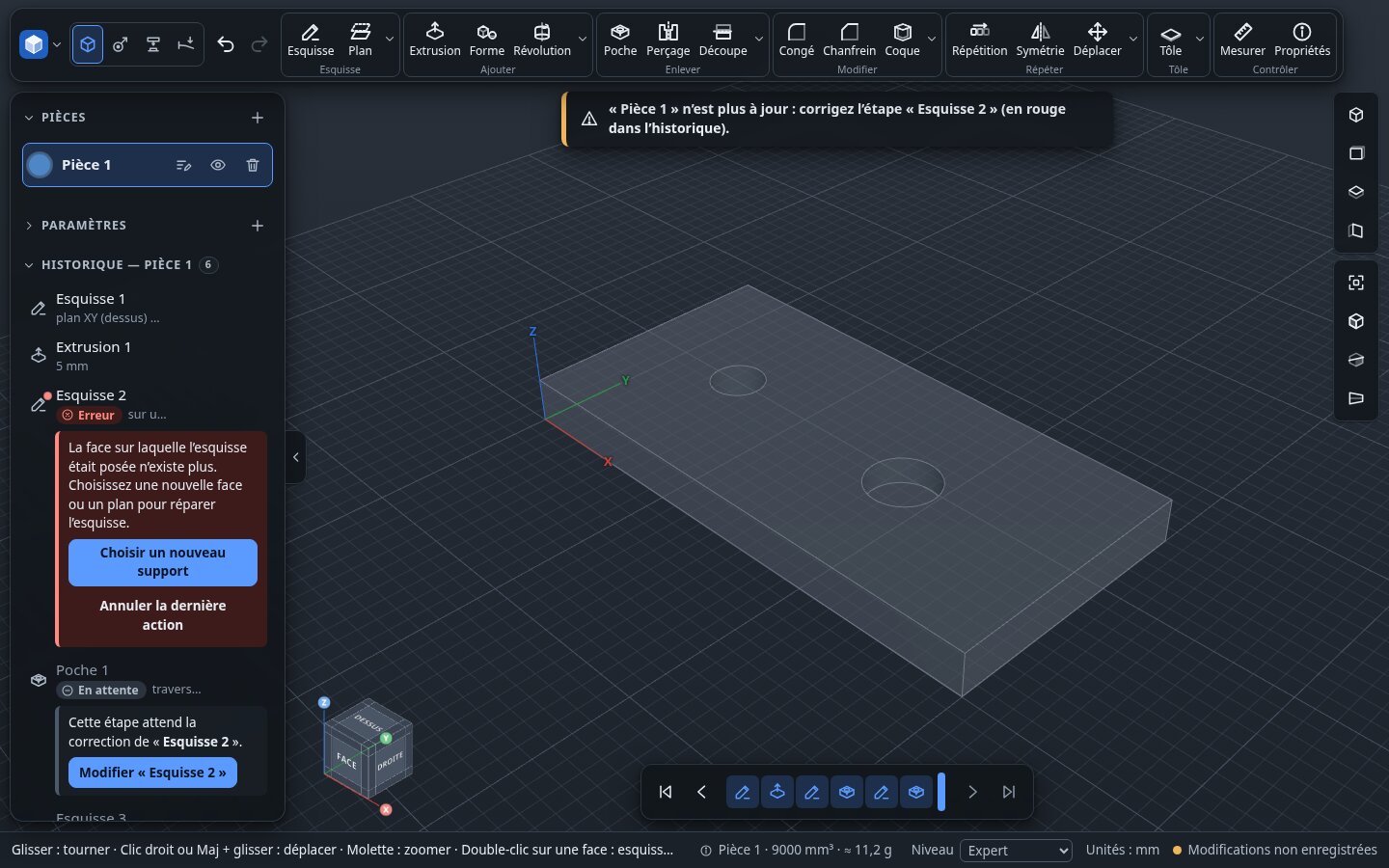Expand the Ajouter group dropdown arrow
The width and height of the screenshot is (1389, 868).
582,40
